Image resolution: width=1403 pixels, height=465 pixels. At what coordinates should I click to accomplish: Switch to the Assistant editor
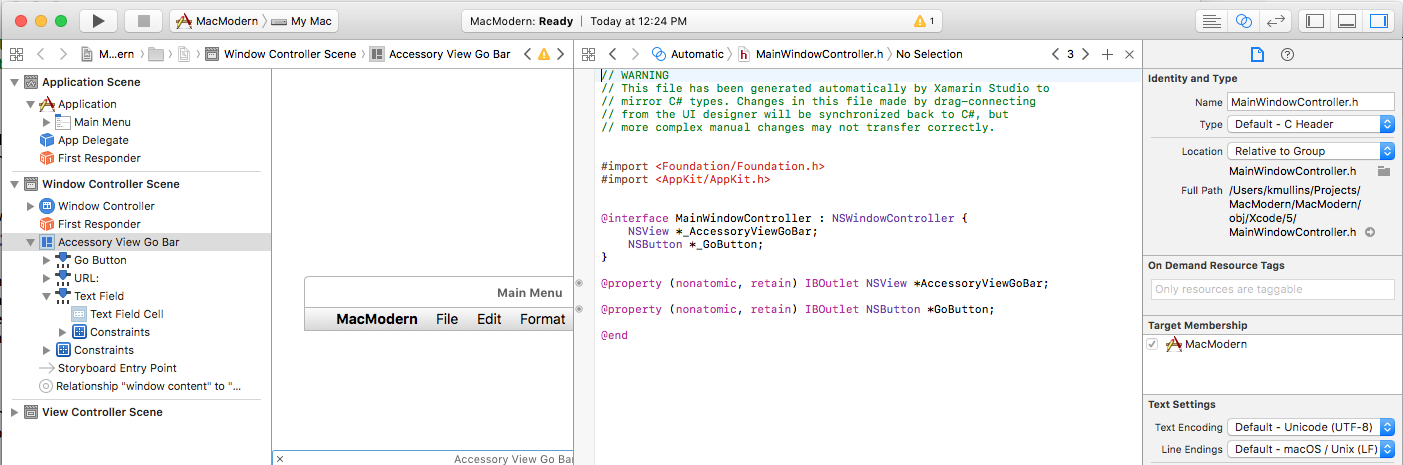click(x=1243, y=21)
